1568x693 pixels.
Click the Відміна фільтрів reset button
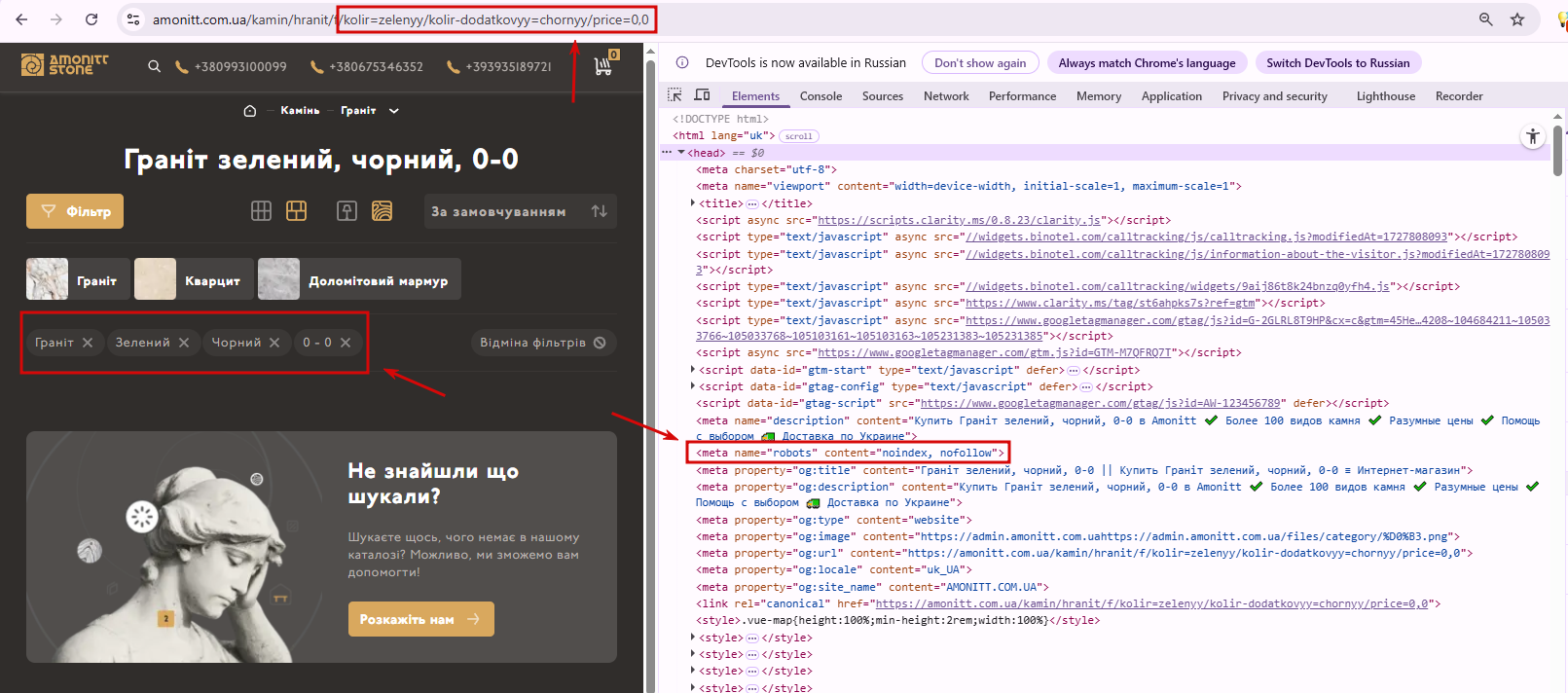(x=543, y=343)
